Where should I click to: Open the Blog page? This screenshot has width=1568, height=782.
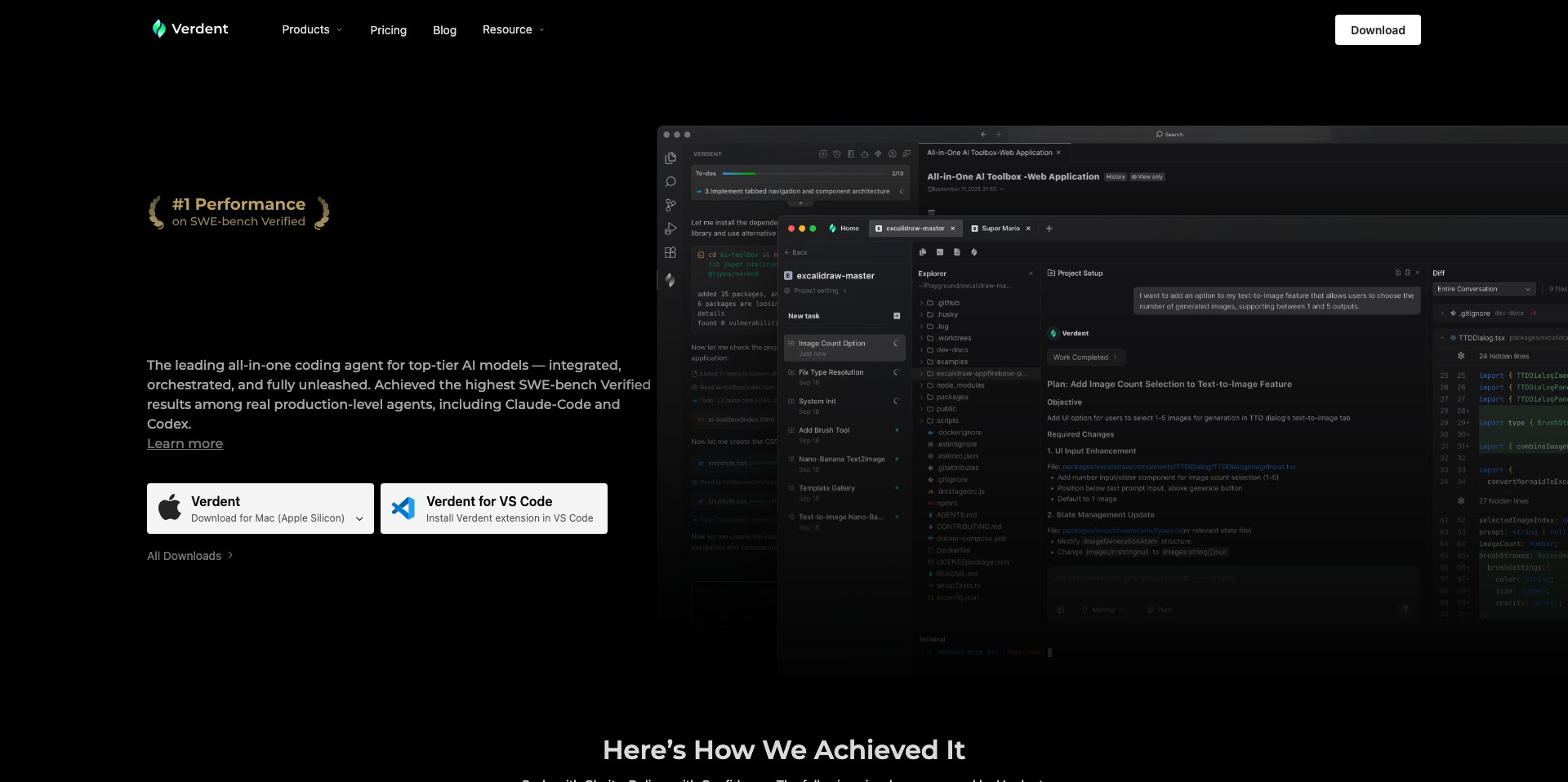(x=444, y=30)
